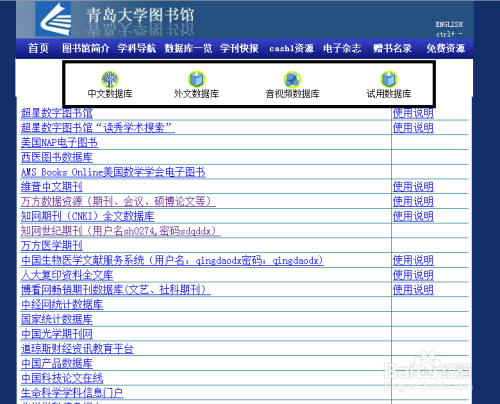Viewport: 500px width, 404px height.
Task: Open 使用说明 for 万方数据资源
Action: [413, 201]
